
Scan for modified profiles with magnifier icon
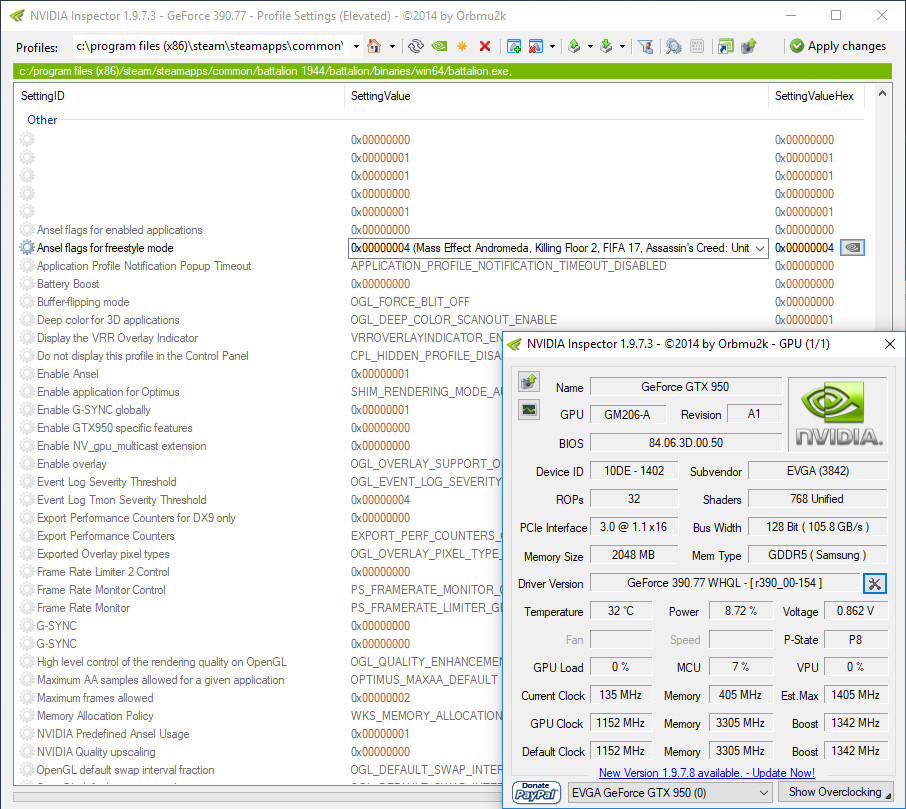(673, 46)
